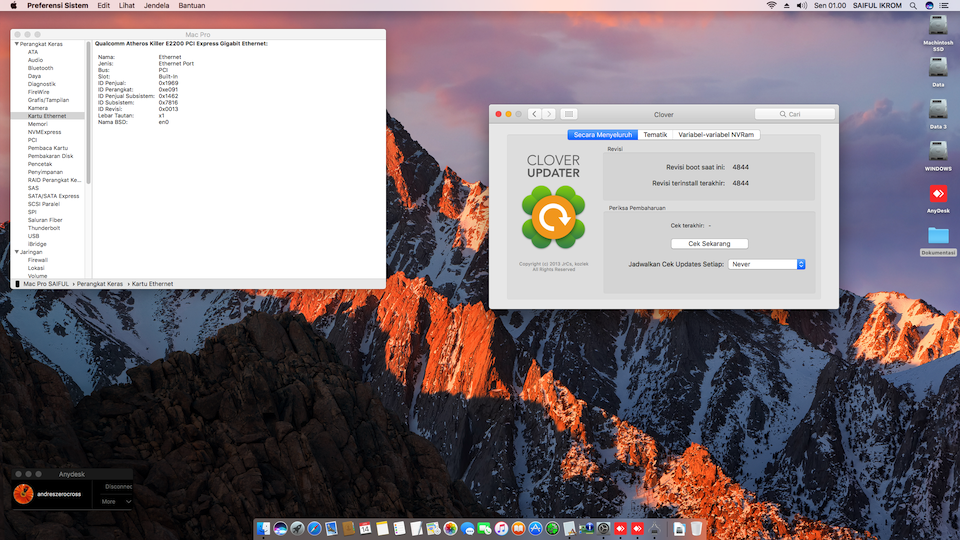Open the More dropdown in Anydesk window
Viewport: 960px width, 540px height.
116,501
